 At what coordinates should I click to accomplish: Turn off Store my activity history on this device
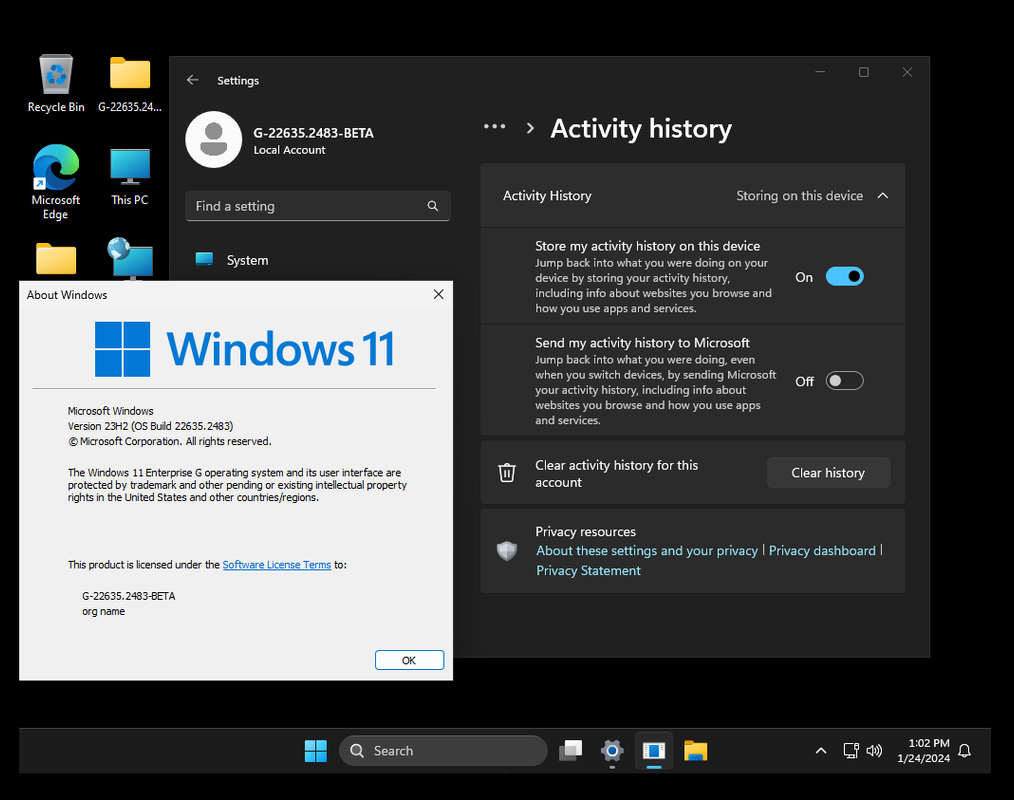pos(845,277)
